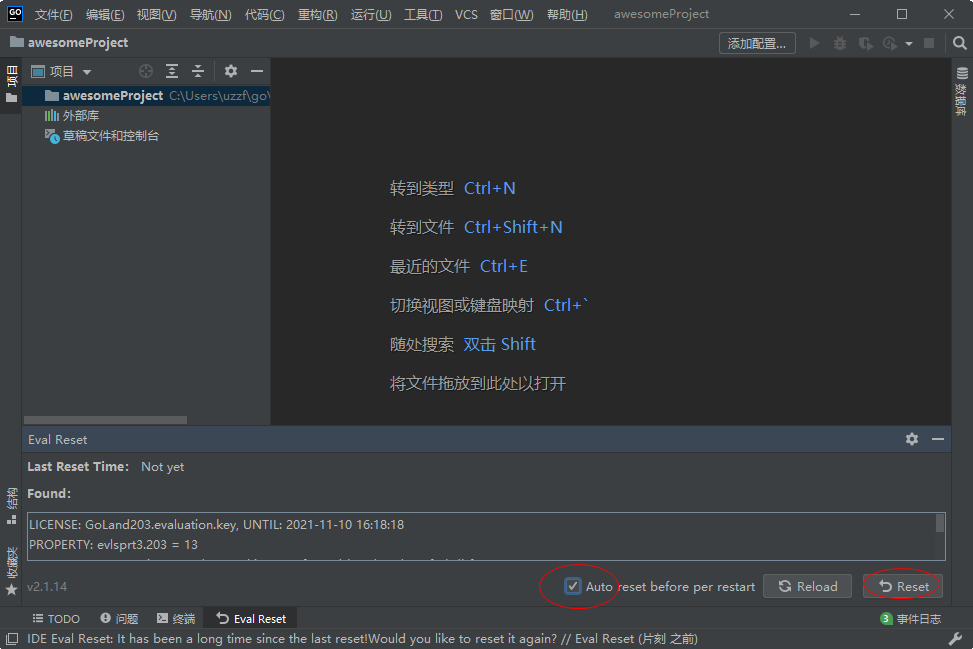Select awesomeProject root in project tree
973x649 pixels.
146,96
